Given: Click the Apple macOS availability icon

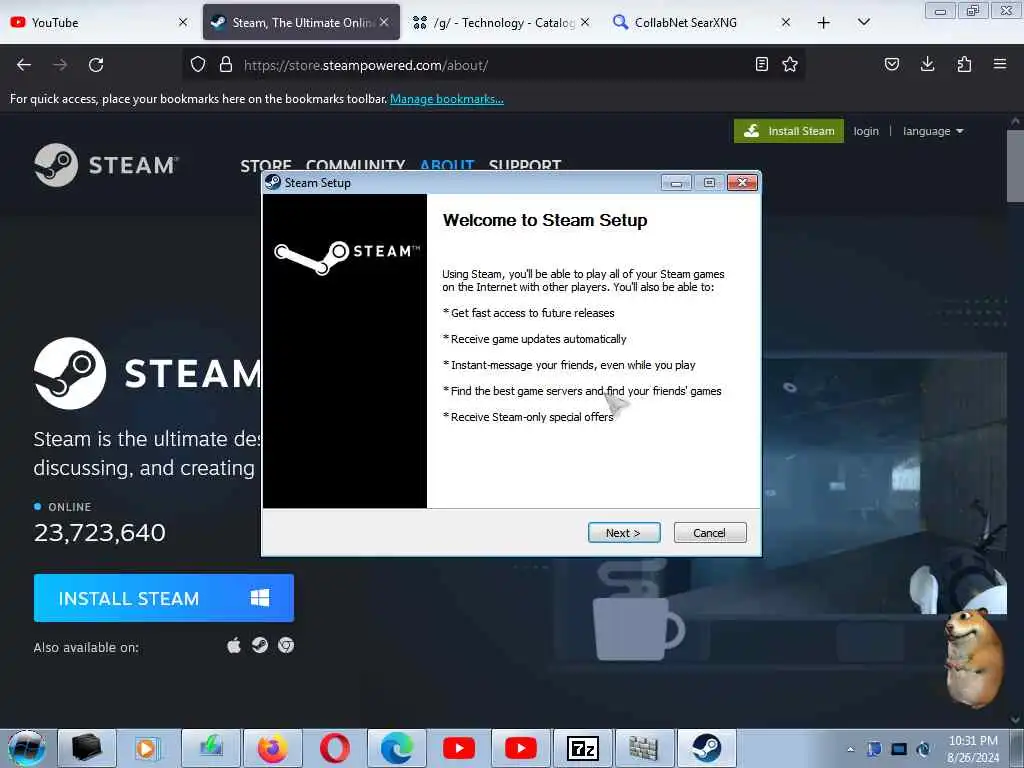Looking at the screenshot, I should [x=234, y=646].
